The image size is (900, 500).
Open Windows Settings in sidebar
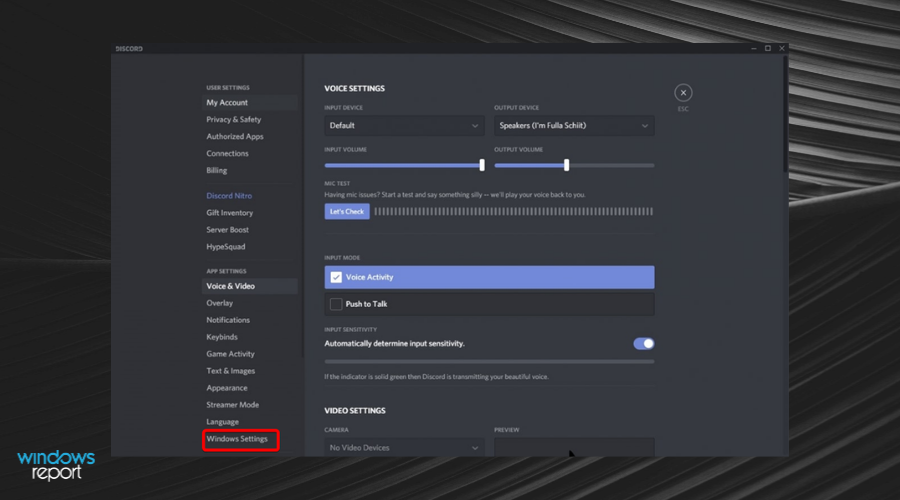pos(237,439)
